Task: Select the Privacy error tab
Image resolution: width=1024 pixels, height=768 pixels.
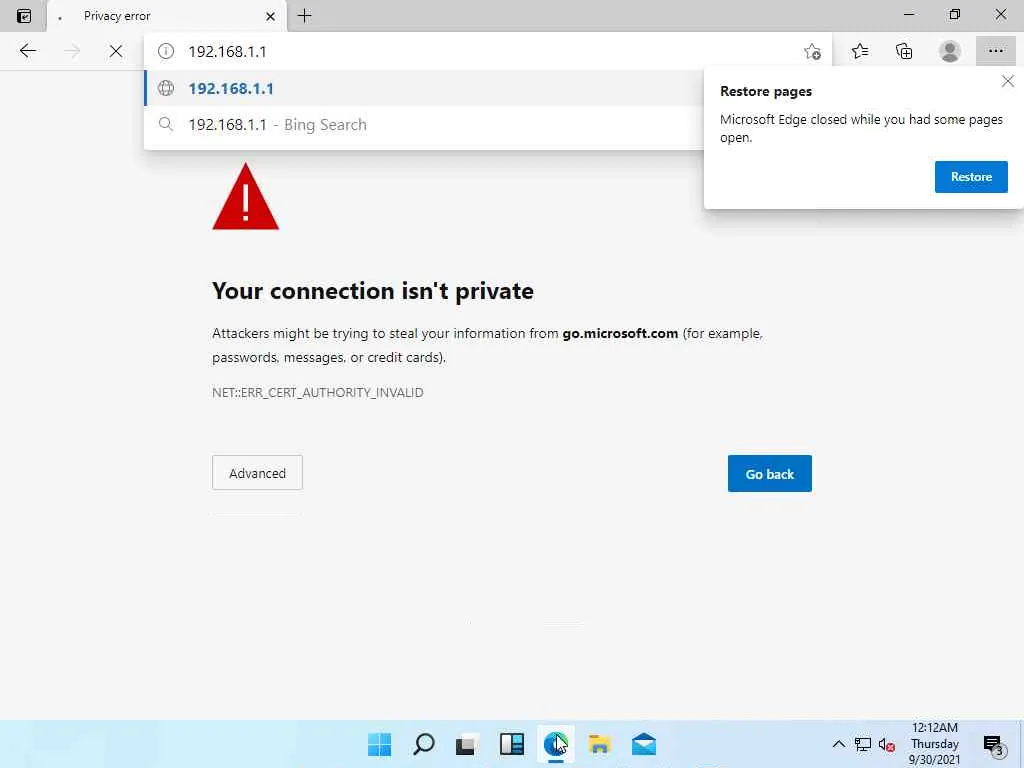Action: (x=167, y=16)
